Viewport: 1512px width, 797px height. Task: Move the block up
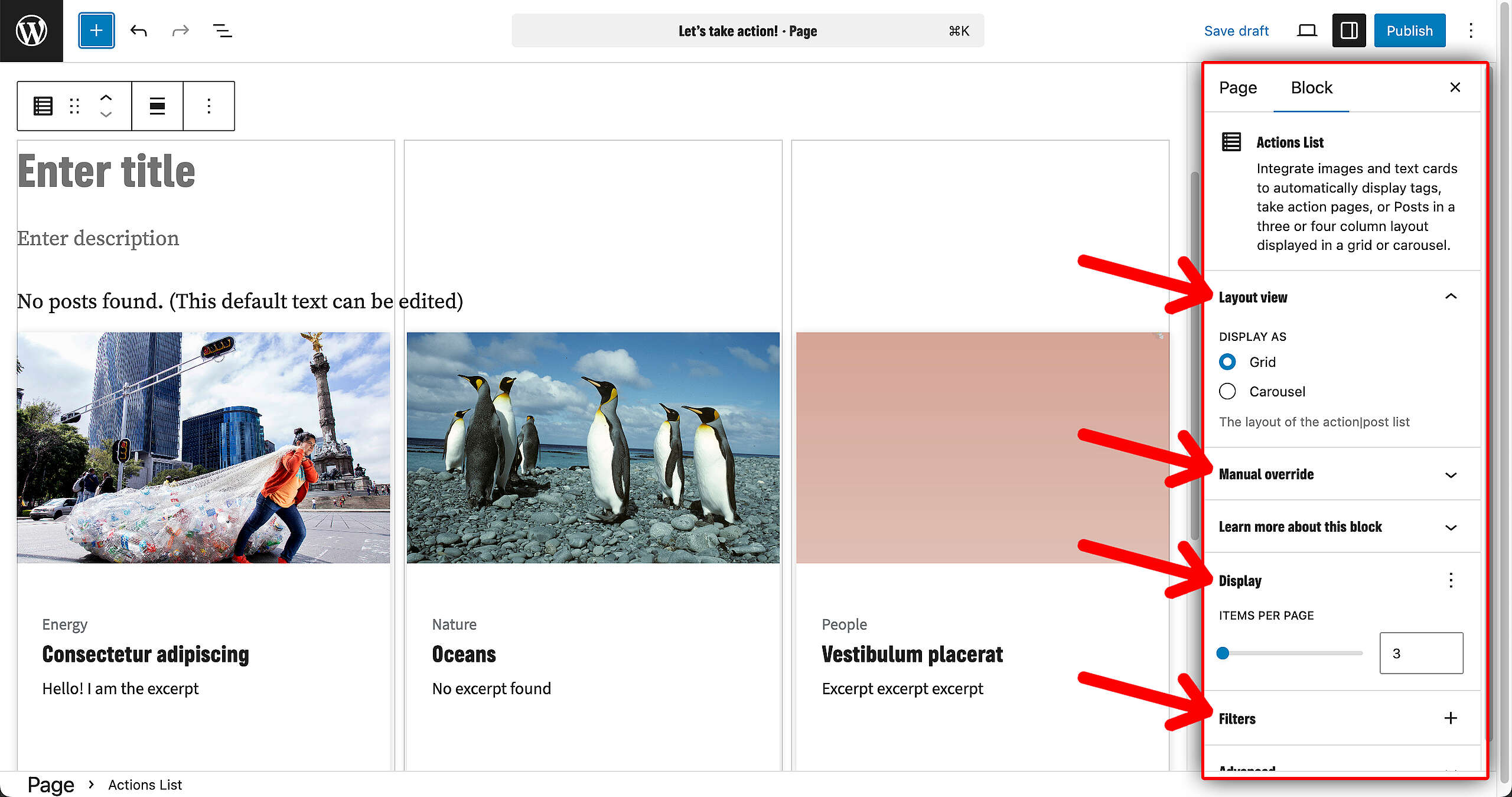coord(106,98)
